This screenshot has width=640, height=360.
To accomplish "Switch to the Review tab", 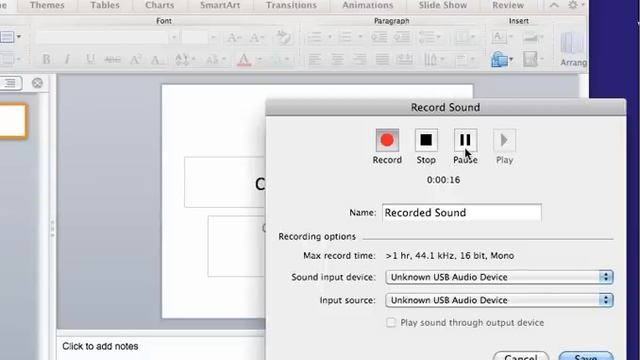I will [508, 5].
